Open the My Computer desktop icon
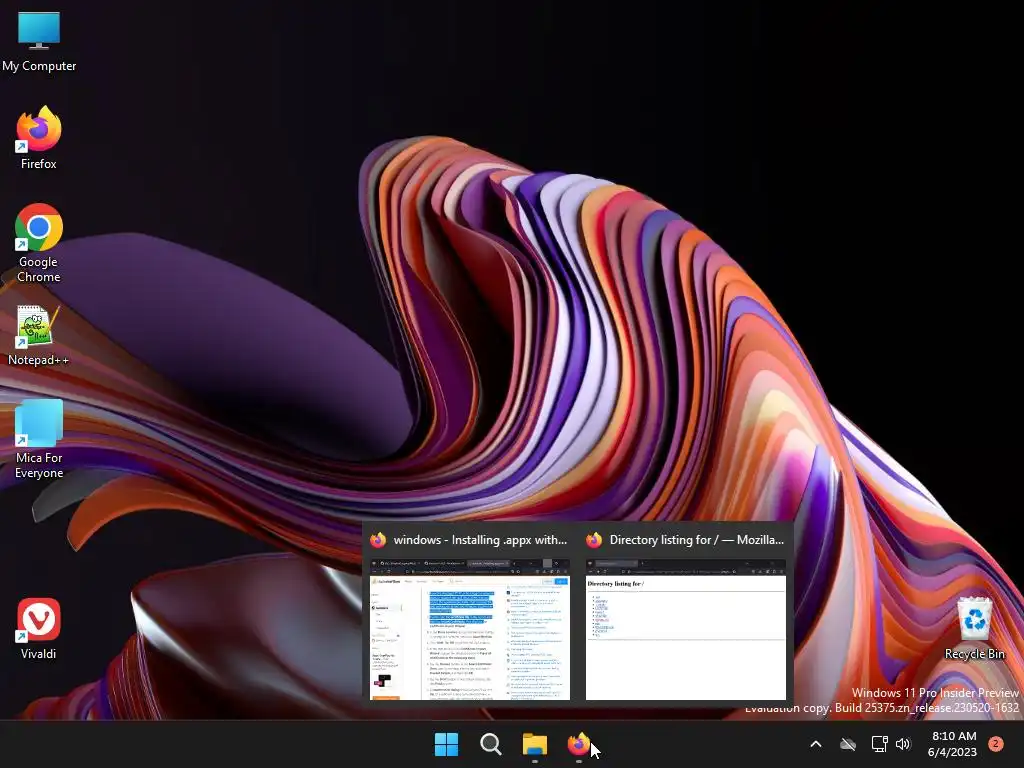The width and height of the screenshot is (1024, 768). (39, 40)
